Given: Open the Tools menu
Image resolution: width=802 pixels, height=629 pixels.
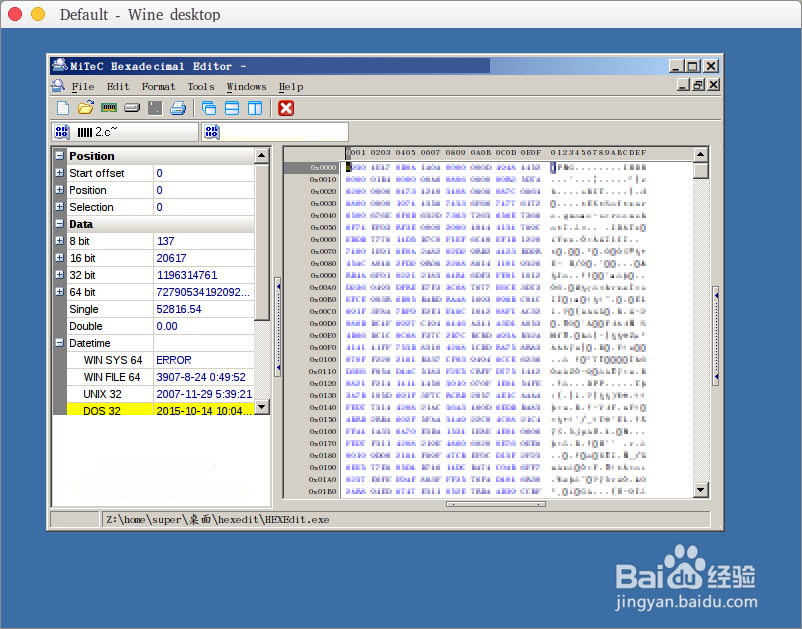Looking at the screenshot, I should click(x=201, y=86).
